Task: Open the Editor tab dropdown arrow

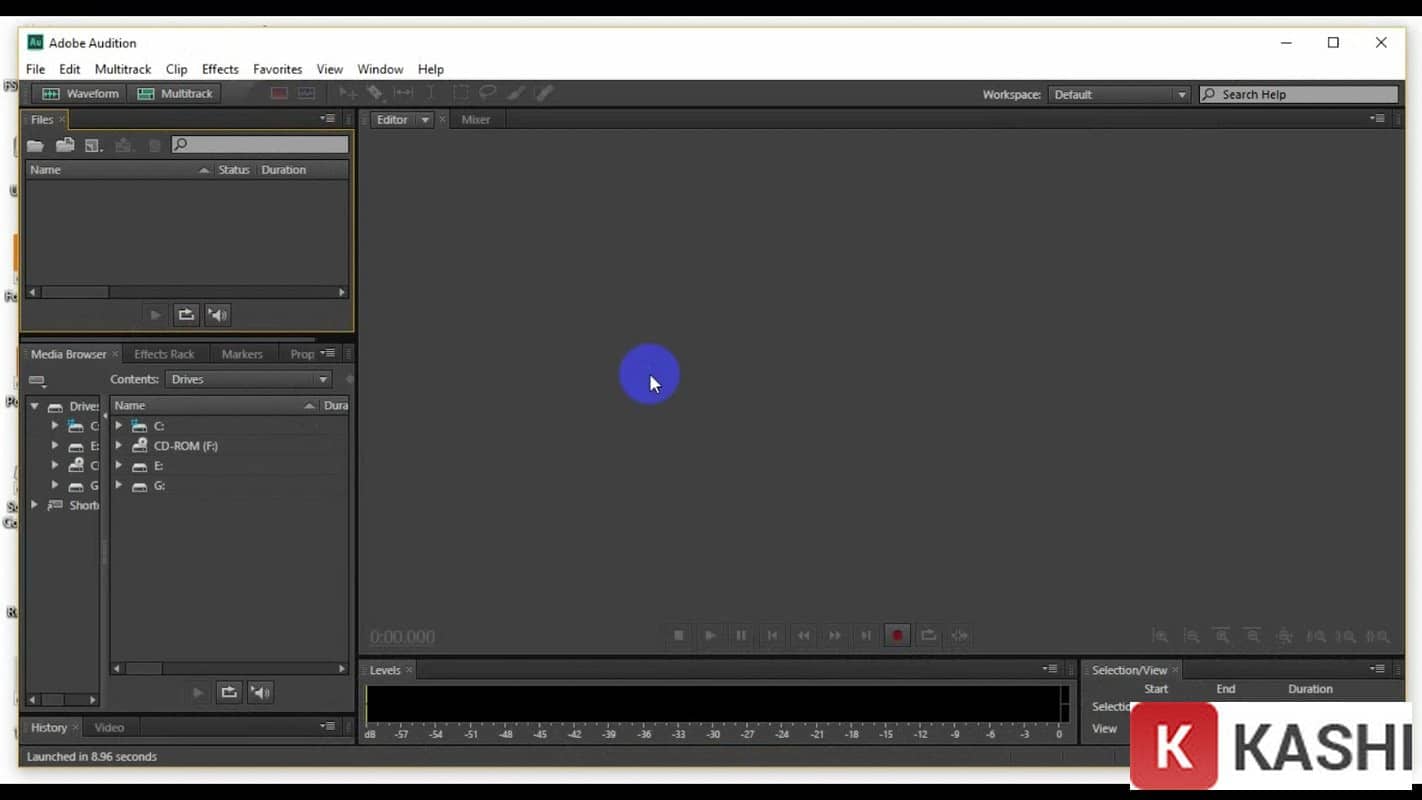Action: [425, 120]
